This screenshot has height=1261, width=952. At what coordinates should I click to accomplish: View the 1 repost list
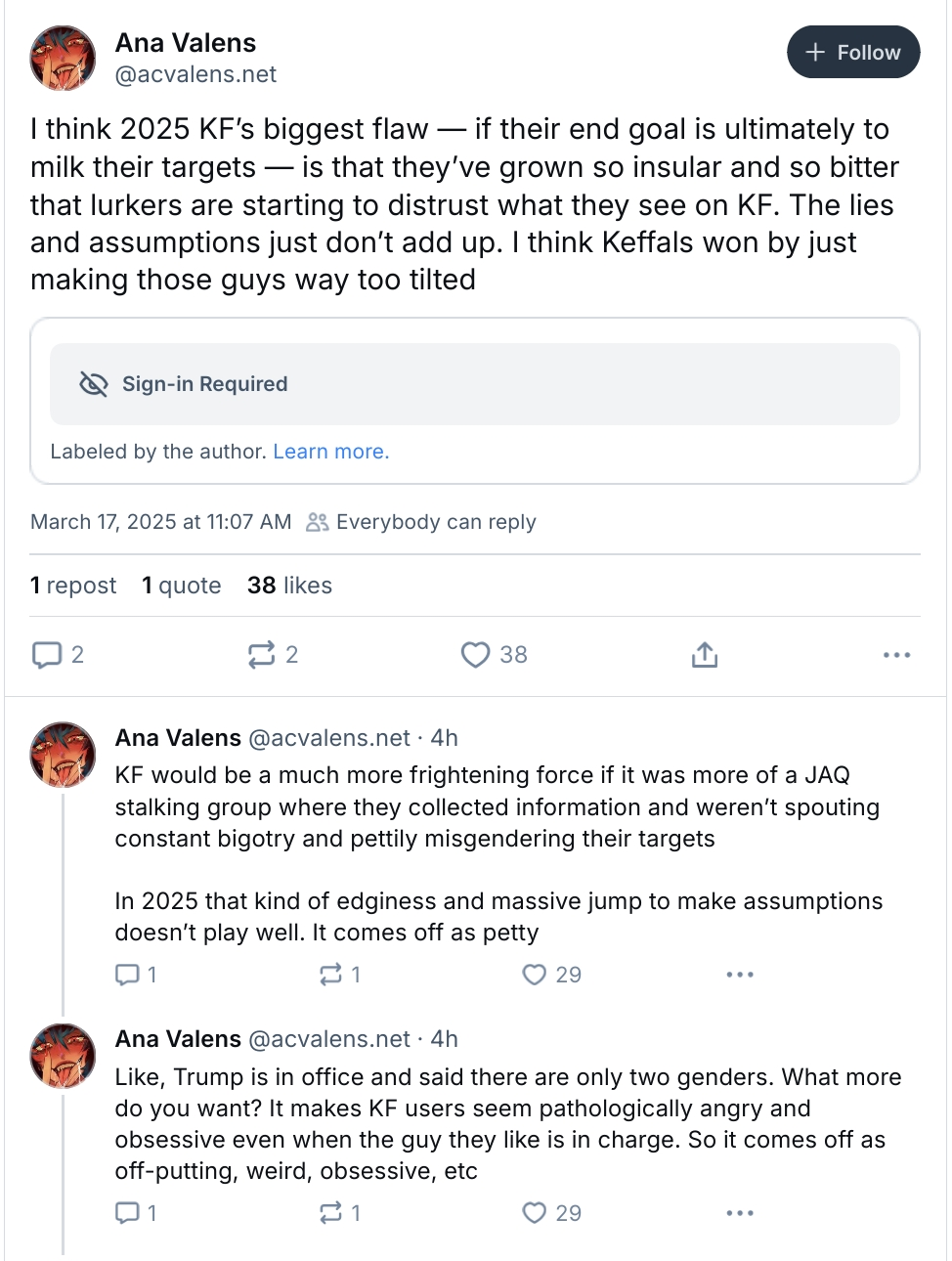[73, 586]
